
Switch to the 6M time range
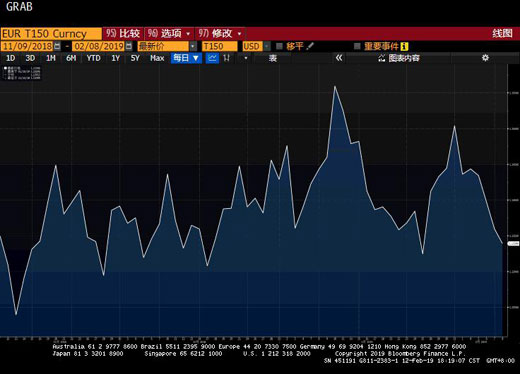click(71, 58)
